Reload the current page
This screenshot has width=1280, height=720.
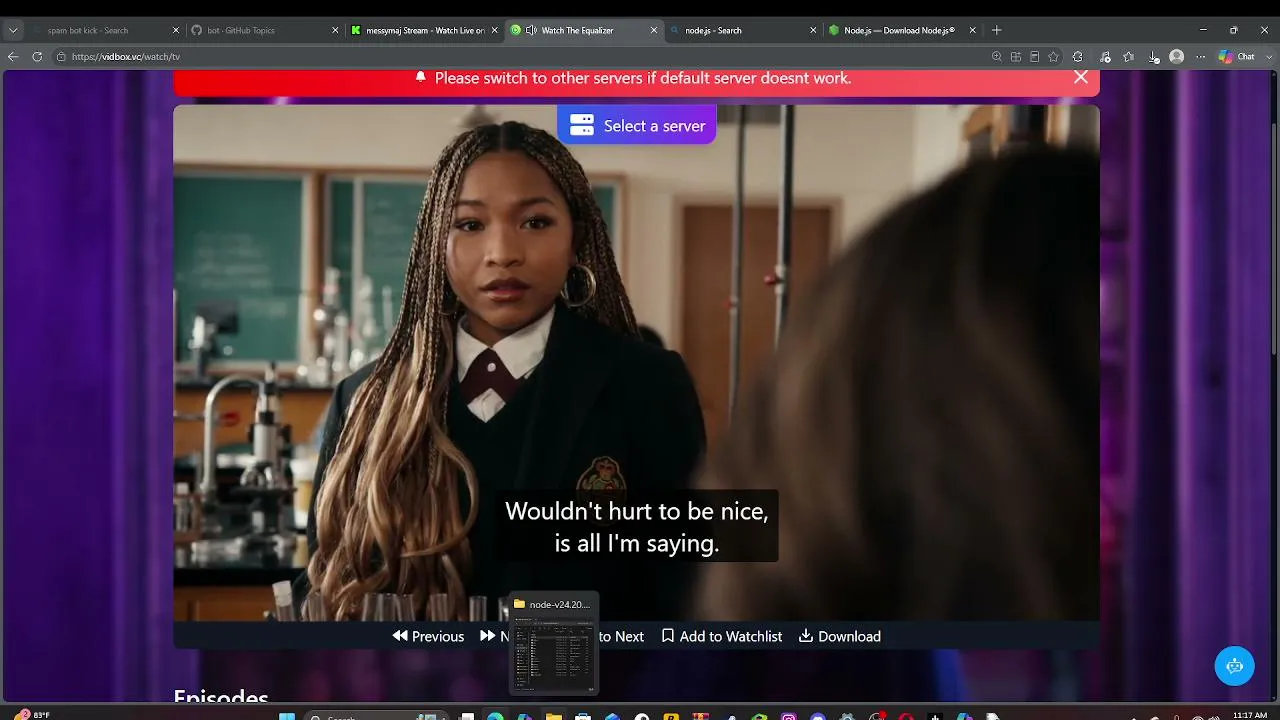point(37,57)
